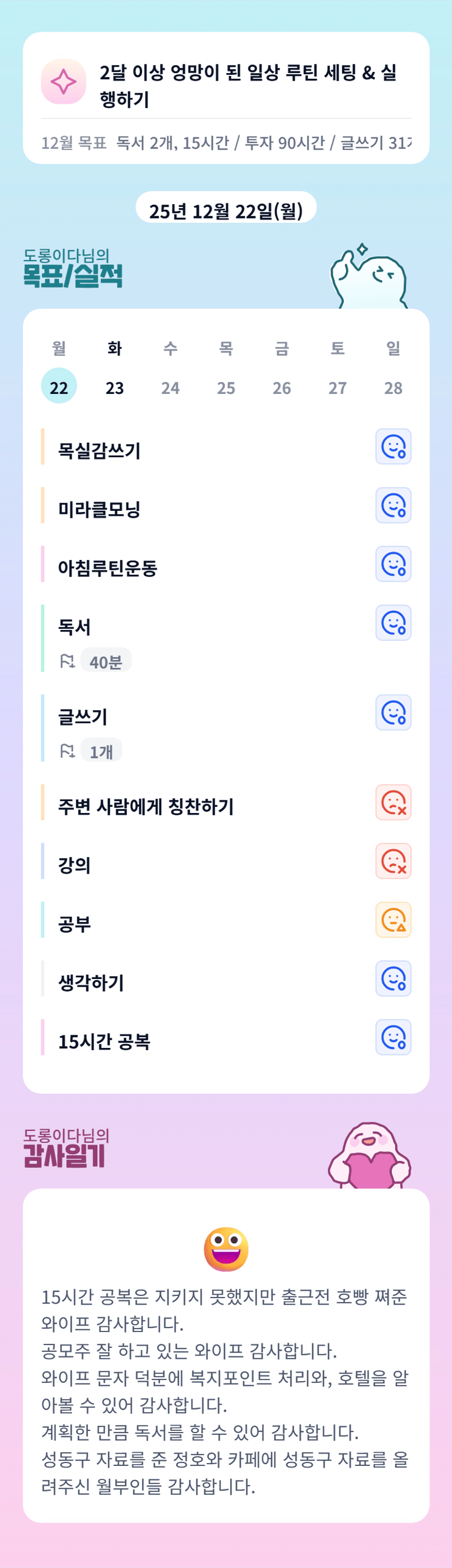
Task: Click the thumbs-up mascot character
Action: point(368,278)
